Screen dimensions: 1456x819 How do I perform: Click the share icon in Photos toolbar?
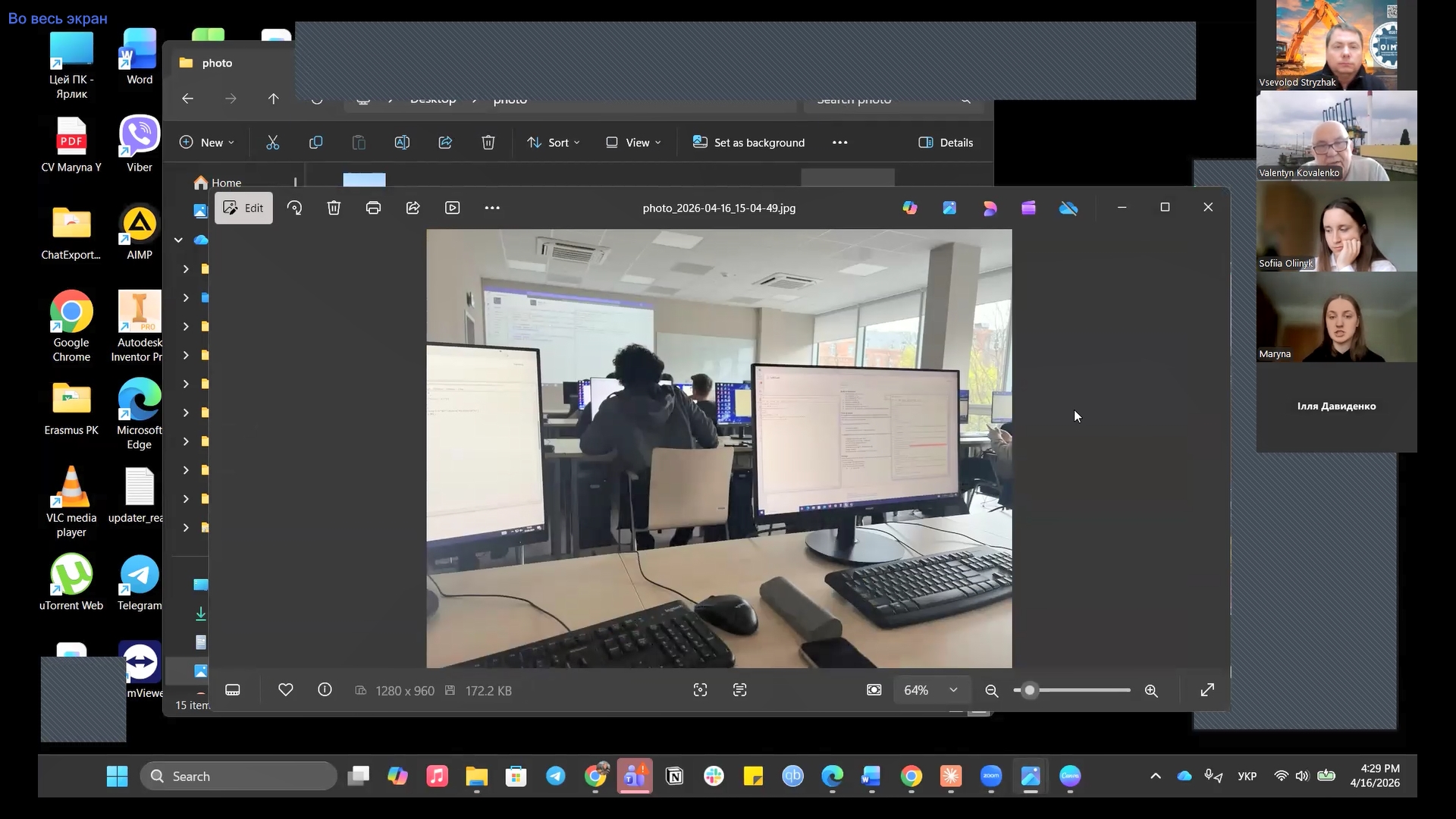(x=413, y=208)
